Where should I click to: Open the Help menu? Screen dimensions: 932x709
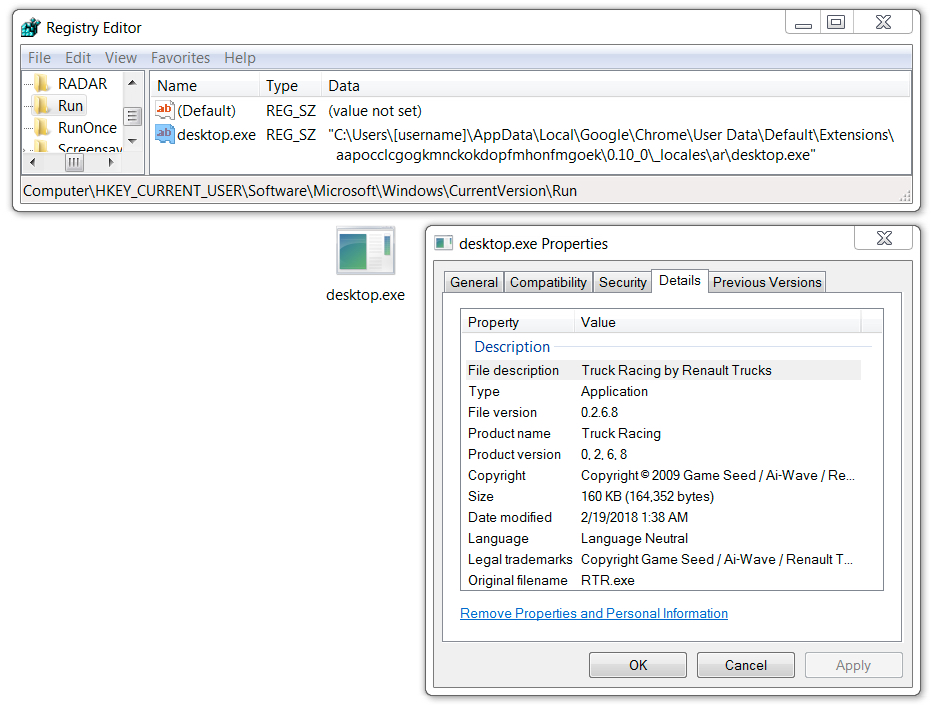coord(240,58)
